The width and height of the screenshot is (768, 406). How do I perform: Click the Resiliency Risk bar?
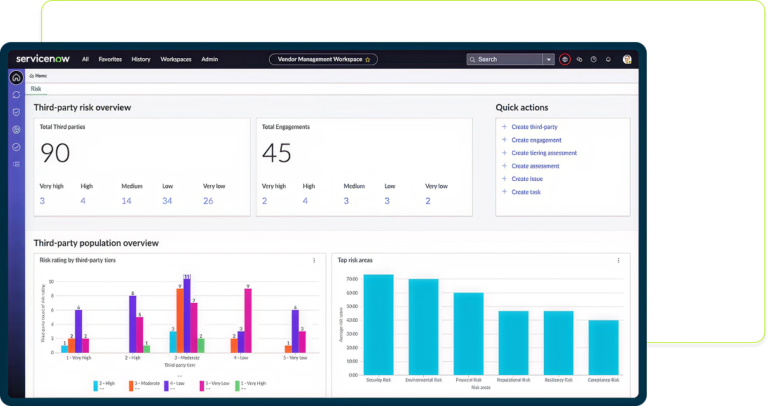(x=558, y=343)
